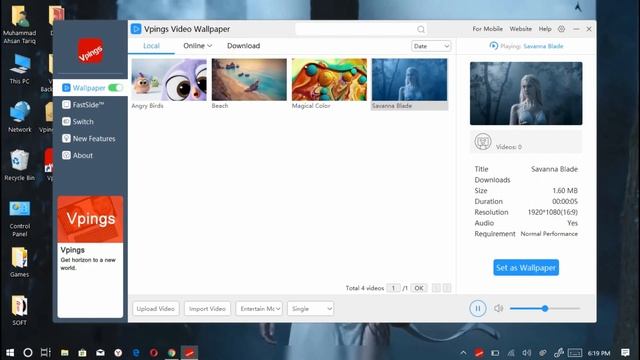The height and width of the screenshot is (360, 640).
Task: Open Opera browser from the taskbar
Action: pos(153,353)
